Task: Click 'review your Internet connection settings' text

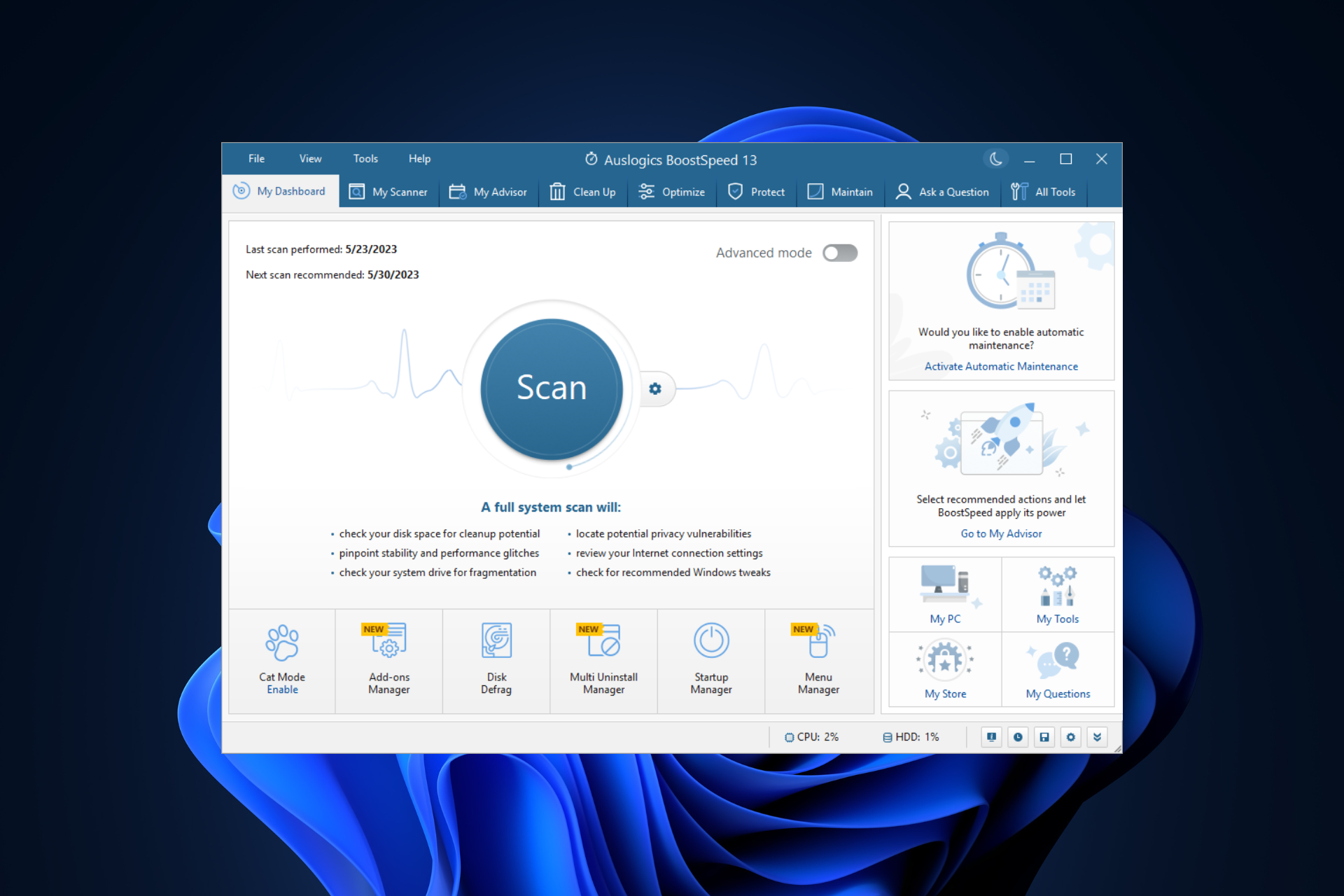Action: pos(669,553)
